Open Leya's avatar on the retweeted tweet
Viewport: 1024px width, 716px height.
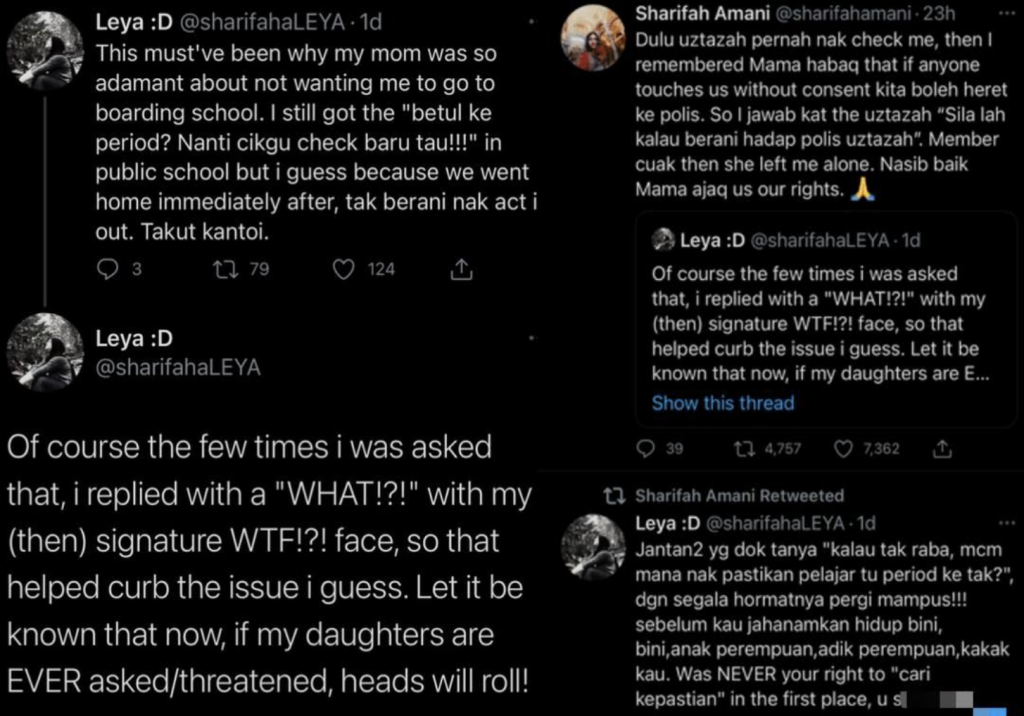[x=593, y=547]
